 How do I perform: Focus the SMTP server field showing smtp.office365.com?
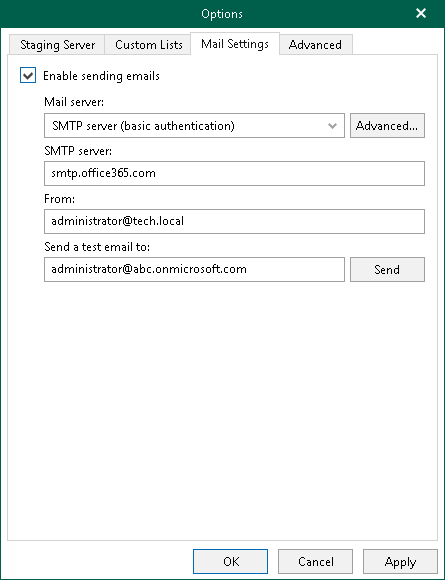coord(235,173)
